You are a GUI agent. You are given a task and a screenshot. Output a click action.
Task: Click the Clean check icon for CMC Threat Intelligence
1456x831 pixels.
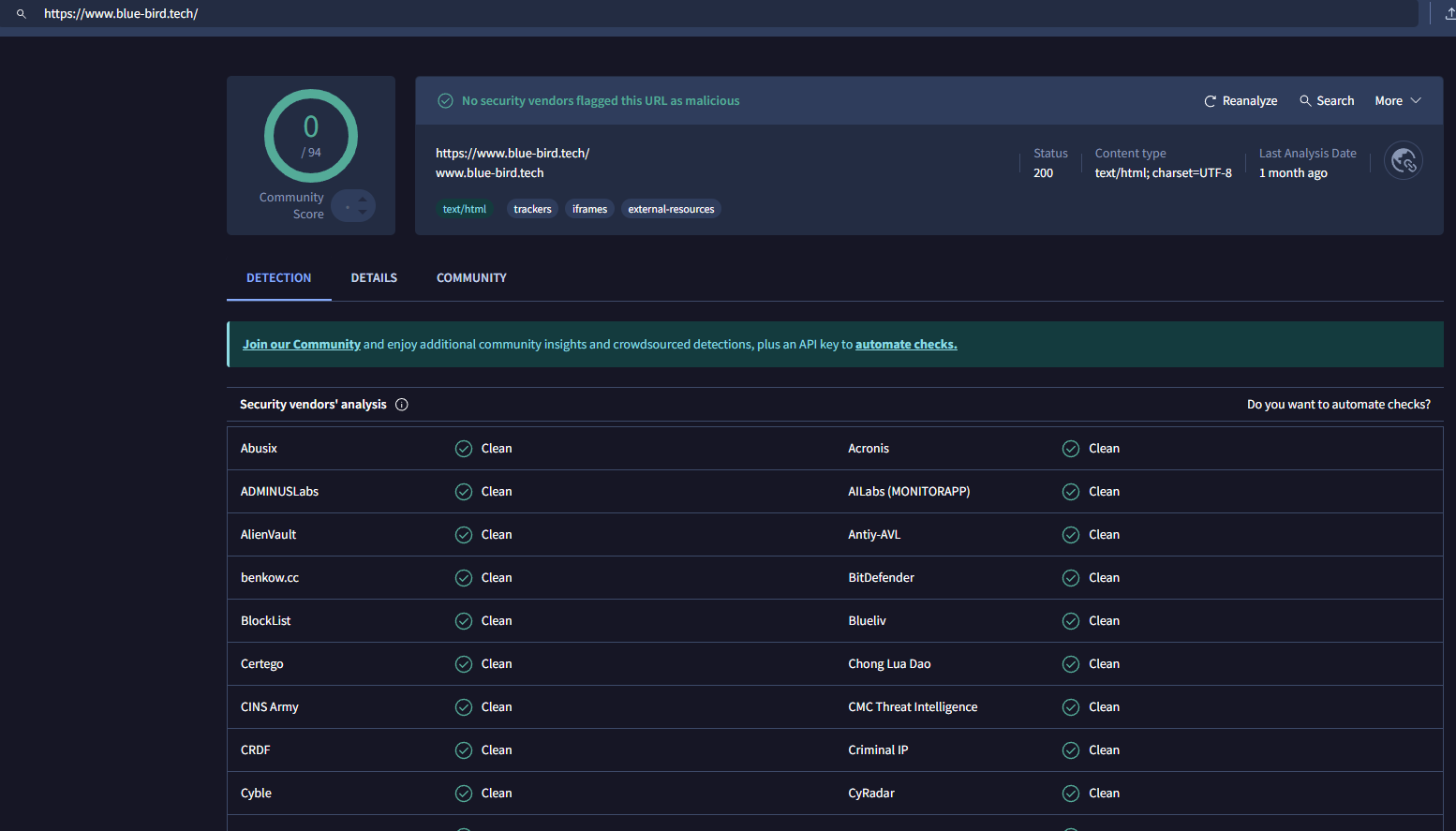[1071, 707]
